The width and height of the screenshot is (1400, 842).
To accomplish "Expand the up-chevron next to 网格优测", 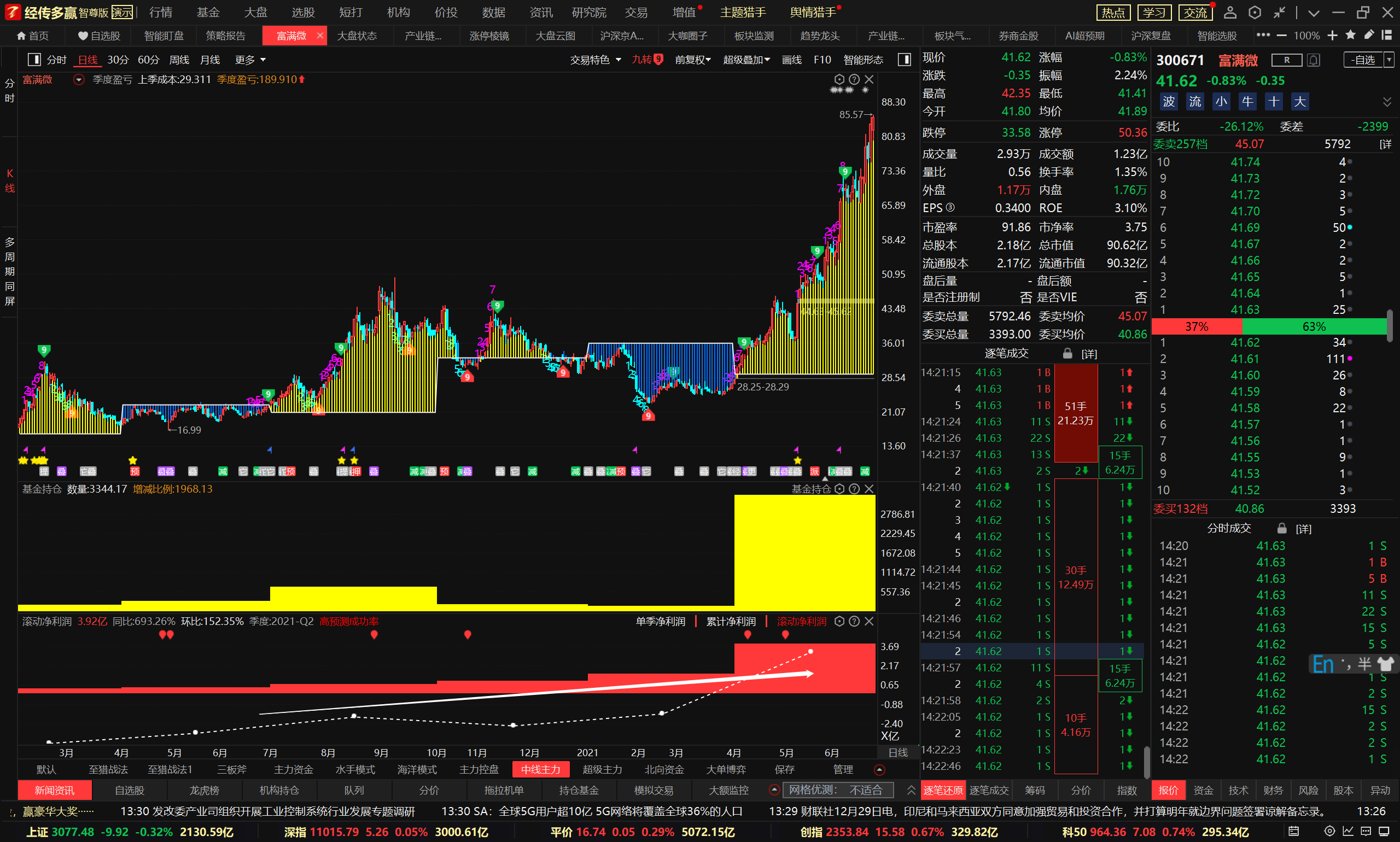I will click(911, 790).
